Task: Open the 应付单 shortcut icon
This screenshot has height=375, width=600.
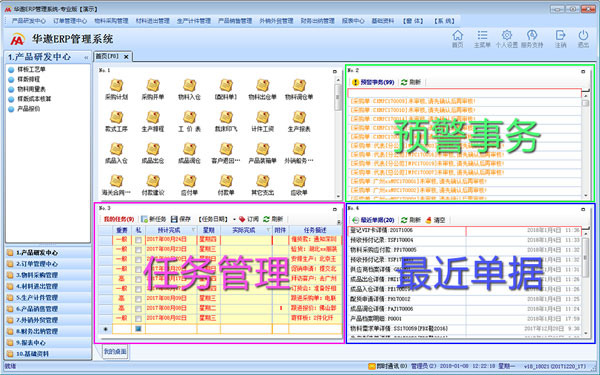Action: (189, 185)
